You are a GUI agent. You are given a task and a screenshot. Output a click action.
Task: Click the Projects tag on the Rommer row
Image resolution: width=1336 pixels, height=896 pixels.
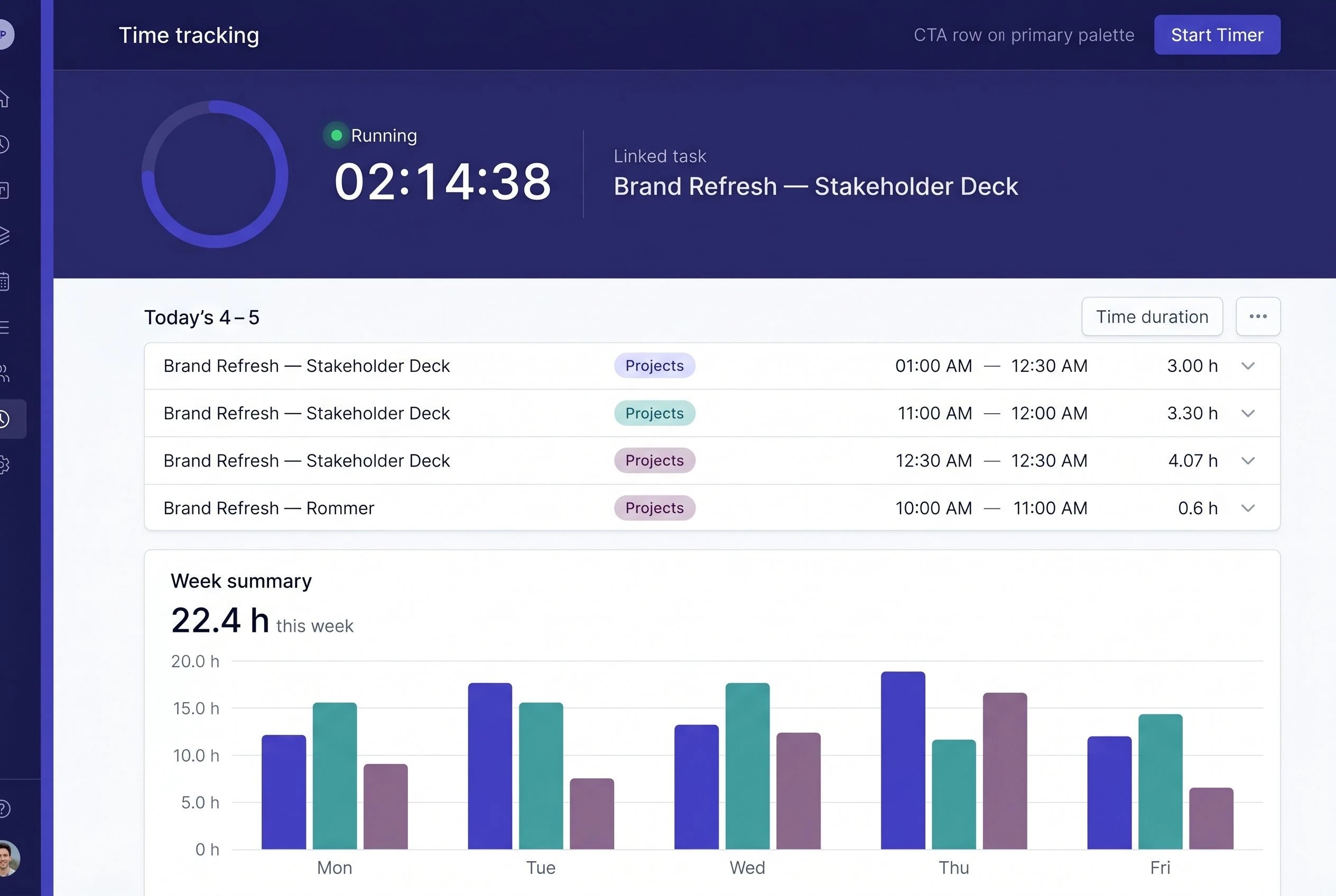tap(655, 508)
